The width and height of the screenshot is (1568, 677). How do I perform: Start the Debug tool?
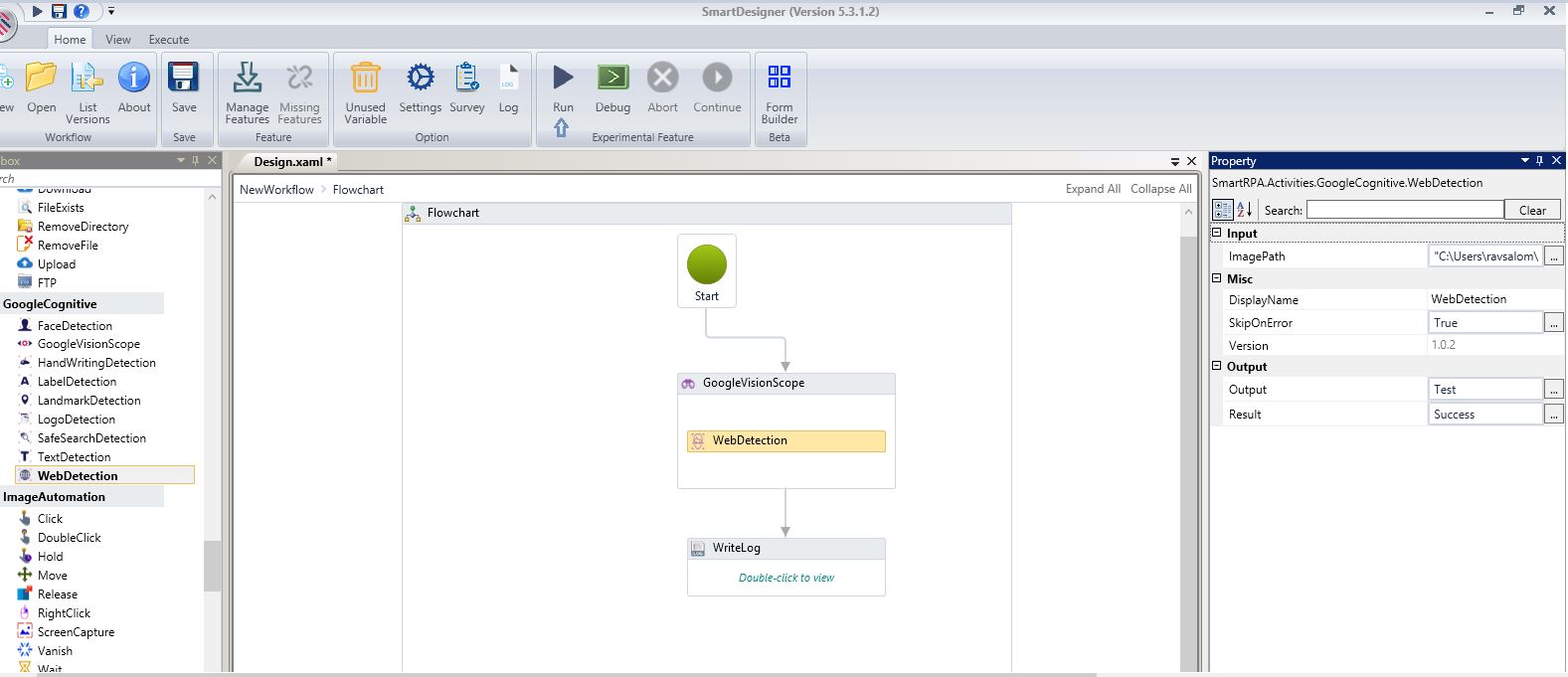[612, 78]
